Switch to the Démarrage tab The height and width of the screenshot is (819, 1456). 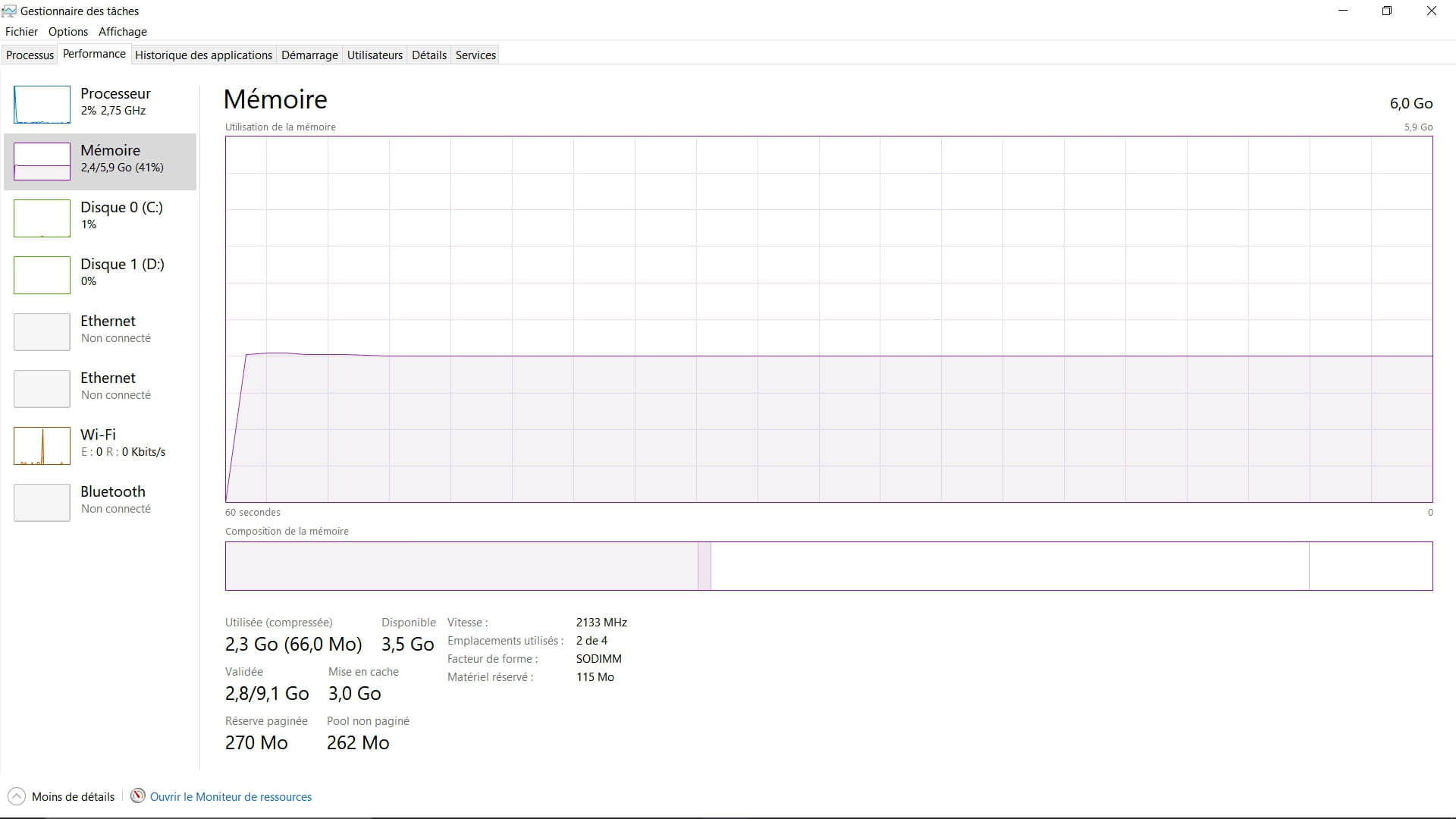309,55
